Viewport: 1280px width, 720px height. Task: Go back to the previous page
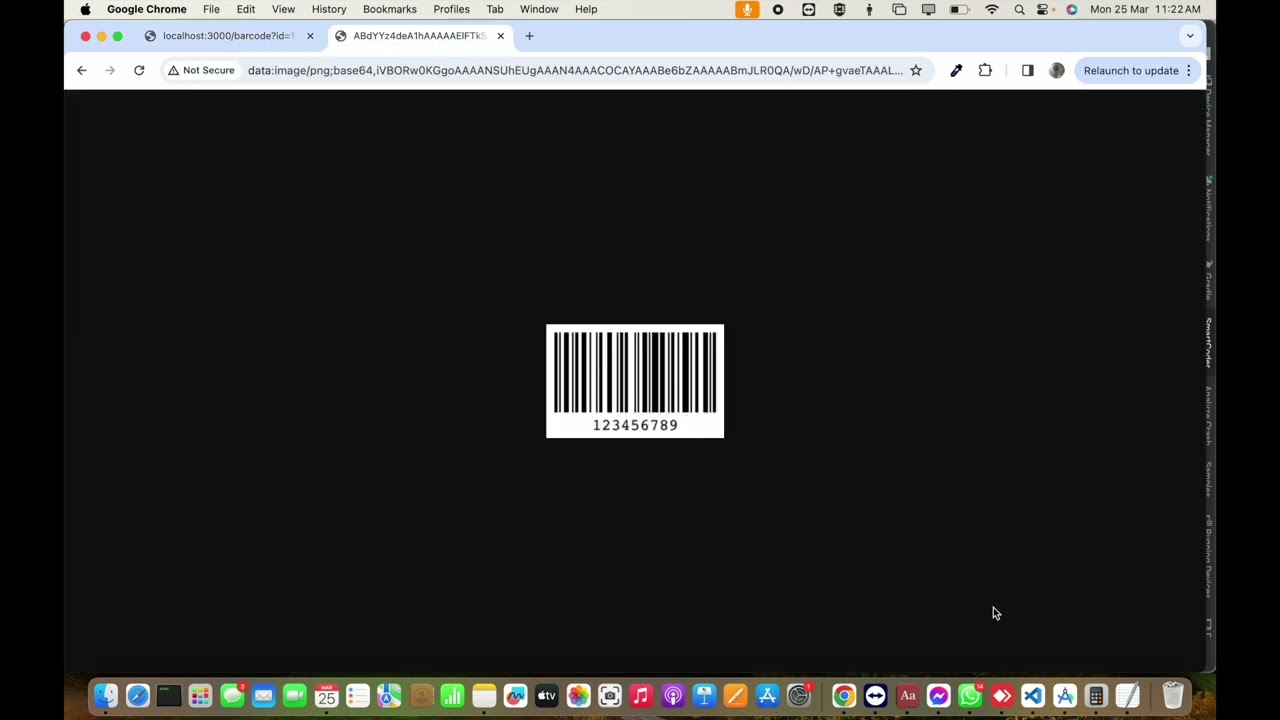tap(82, 70)
